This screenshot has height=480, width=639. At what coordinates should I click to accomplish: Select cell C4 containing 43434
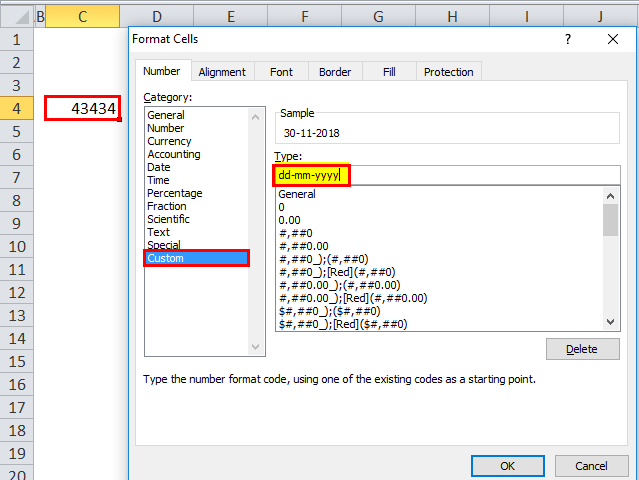tap(83, 108)
